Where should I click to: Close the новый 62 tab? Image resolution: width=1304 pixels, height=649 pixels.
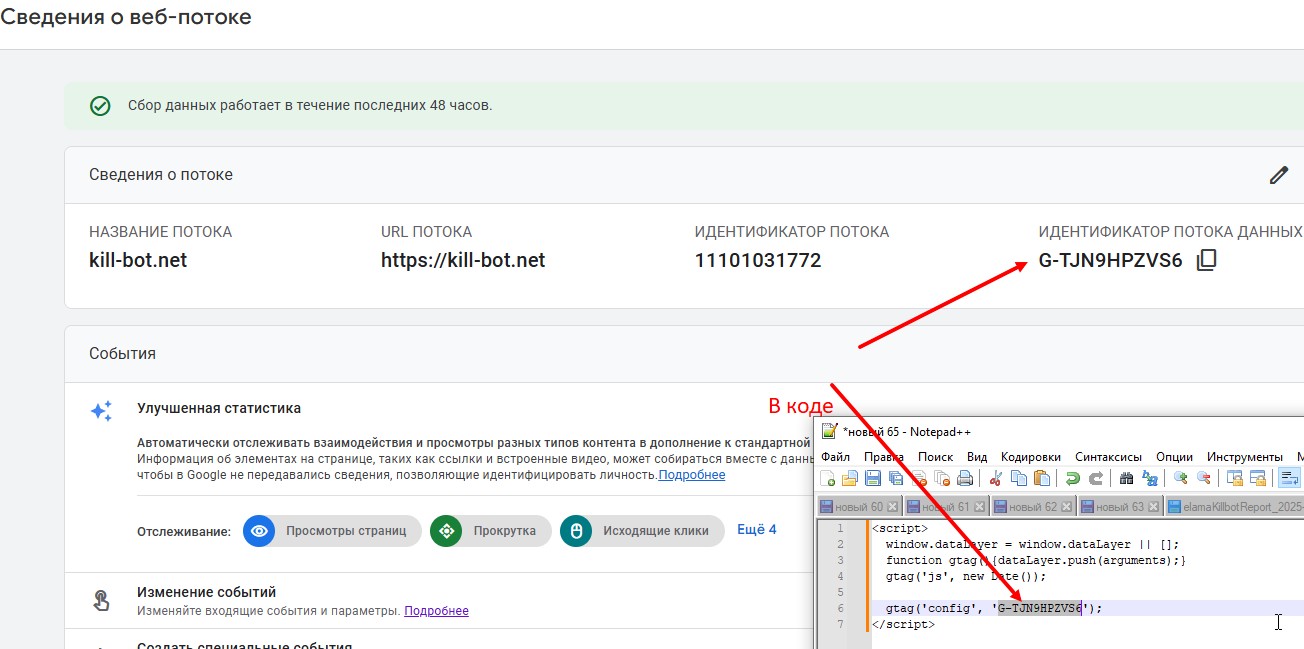(1066, 507)
